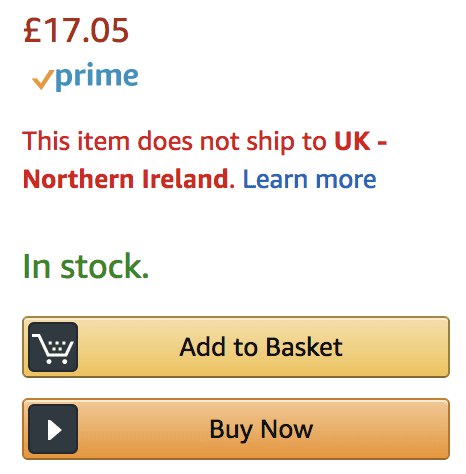Image resolution: width=466 pixels, height=474 pixels.
Task: Click 'This item' at the start of the warning
Action: coord(76,141)
